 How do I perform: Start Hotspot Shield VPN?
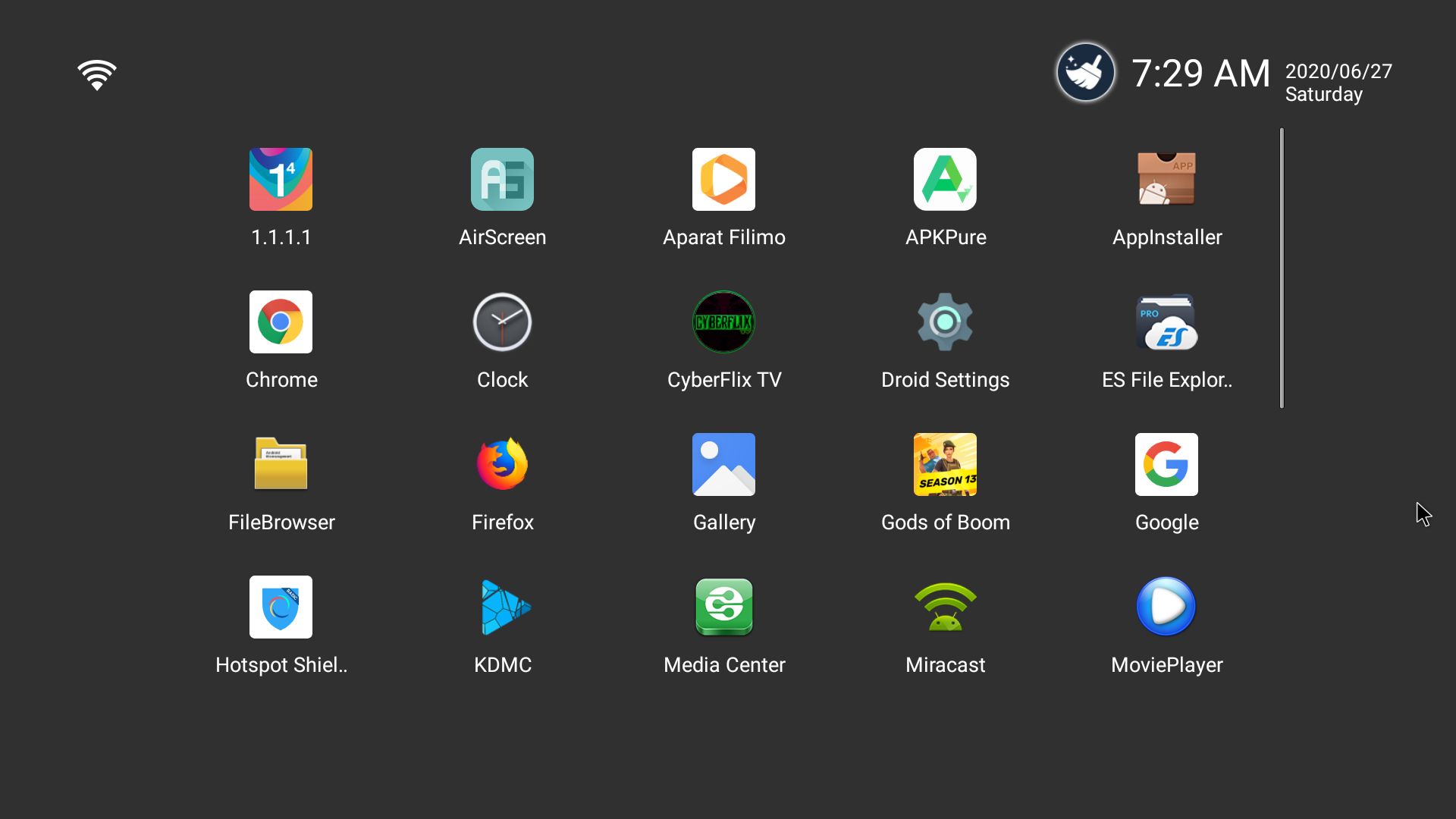tap(281, 607)
